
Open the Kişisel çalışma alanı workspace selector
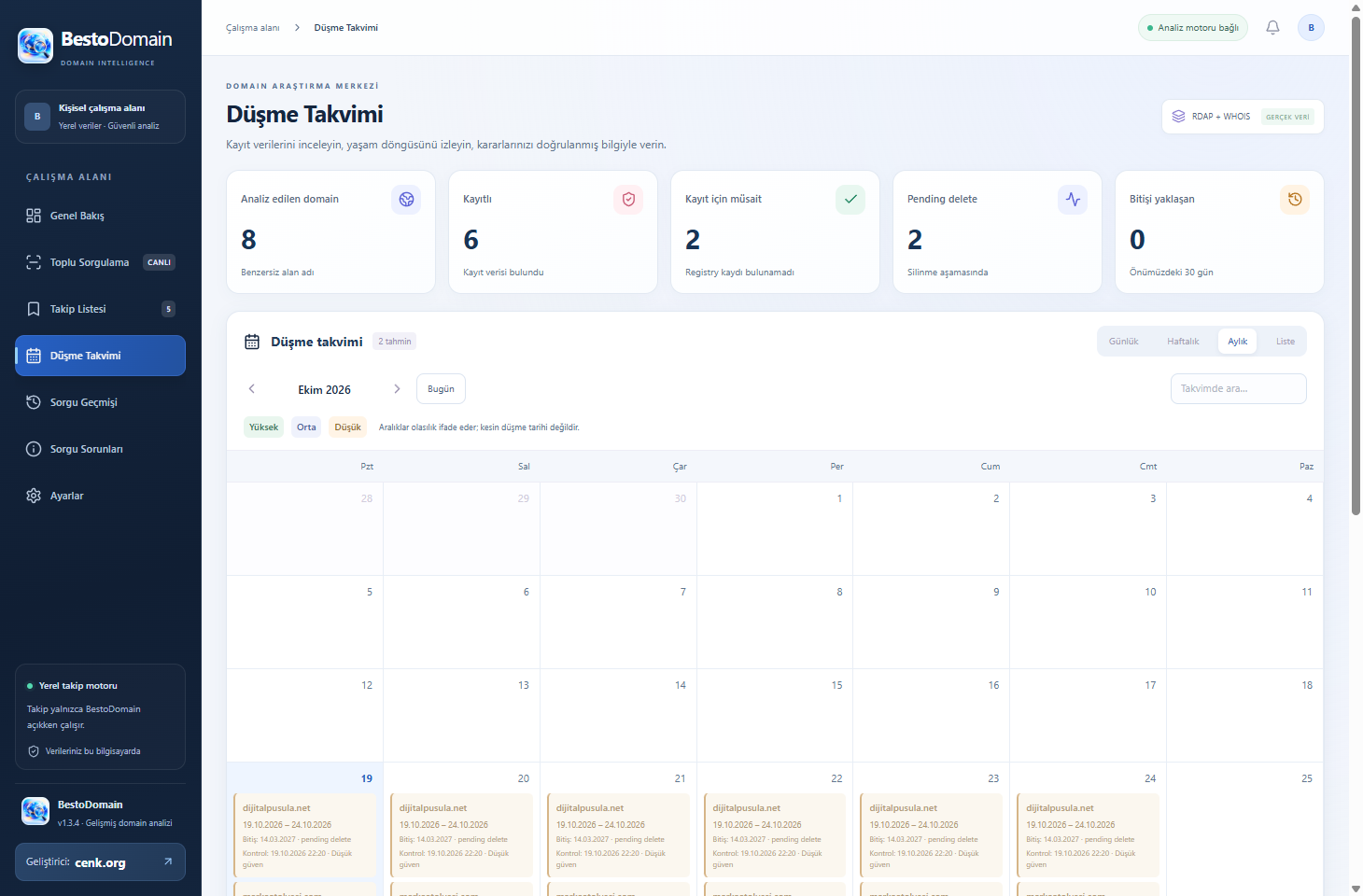tap(100, 117)
